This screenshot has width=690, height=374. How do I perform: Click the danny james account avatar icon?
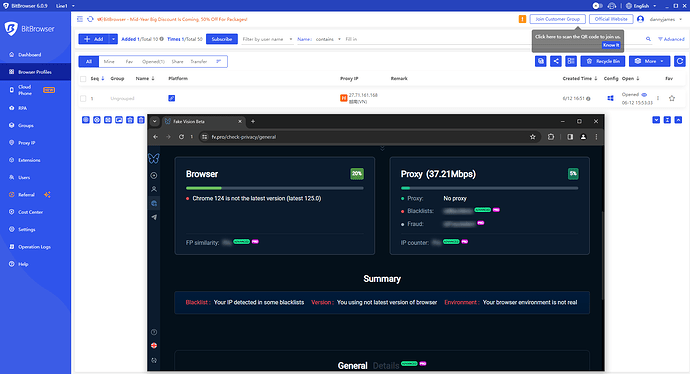(x=640, y=19)
